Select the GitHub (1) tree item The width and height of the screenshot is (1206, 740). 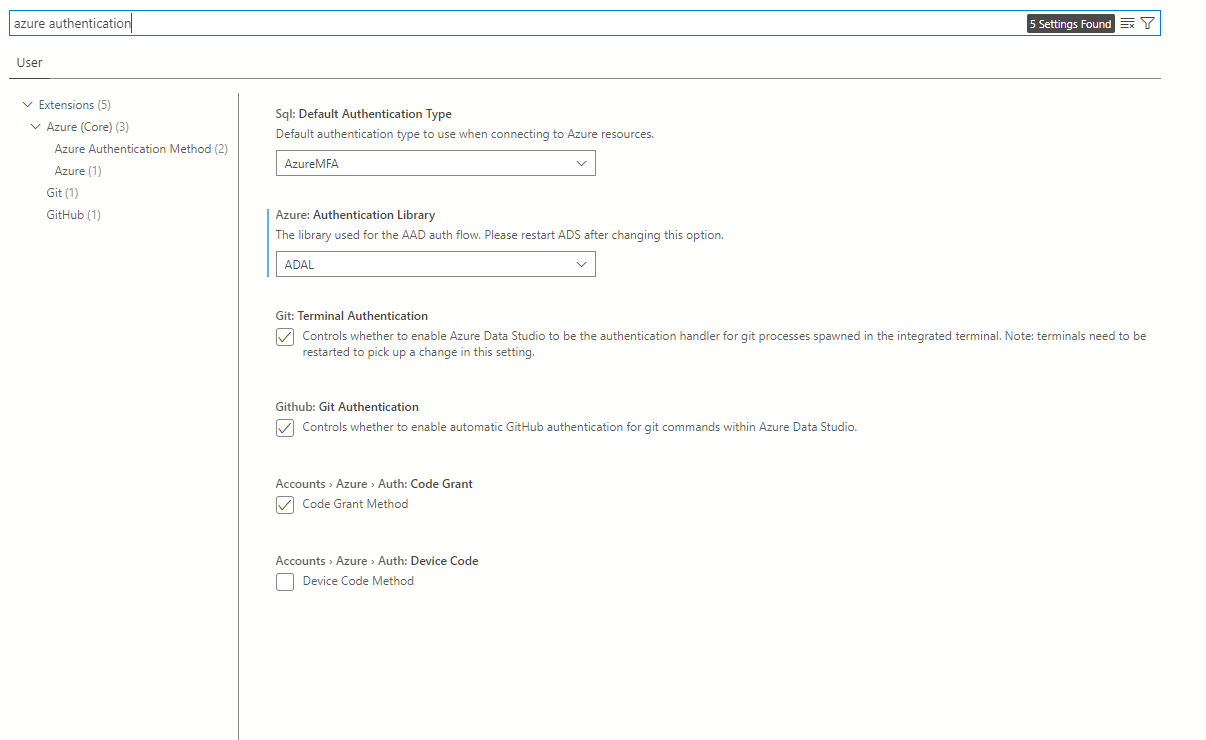(x=72, y=214)
